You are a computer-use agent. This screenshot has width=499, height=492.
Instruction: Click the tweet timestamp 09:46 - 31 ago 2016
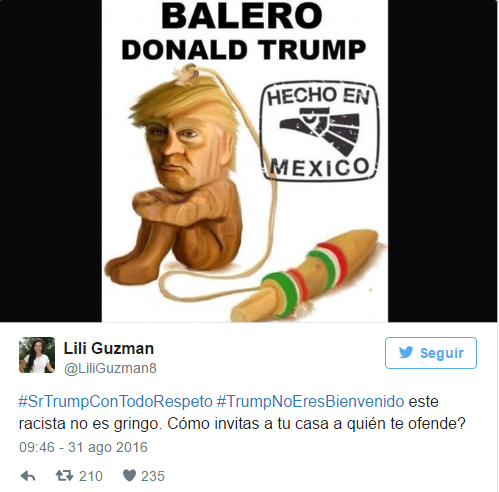click(83, 447)
